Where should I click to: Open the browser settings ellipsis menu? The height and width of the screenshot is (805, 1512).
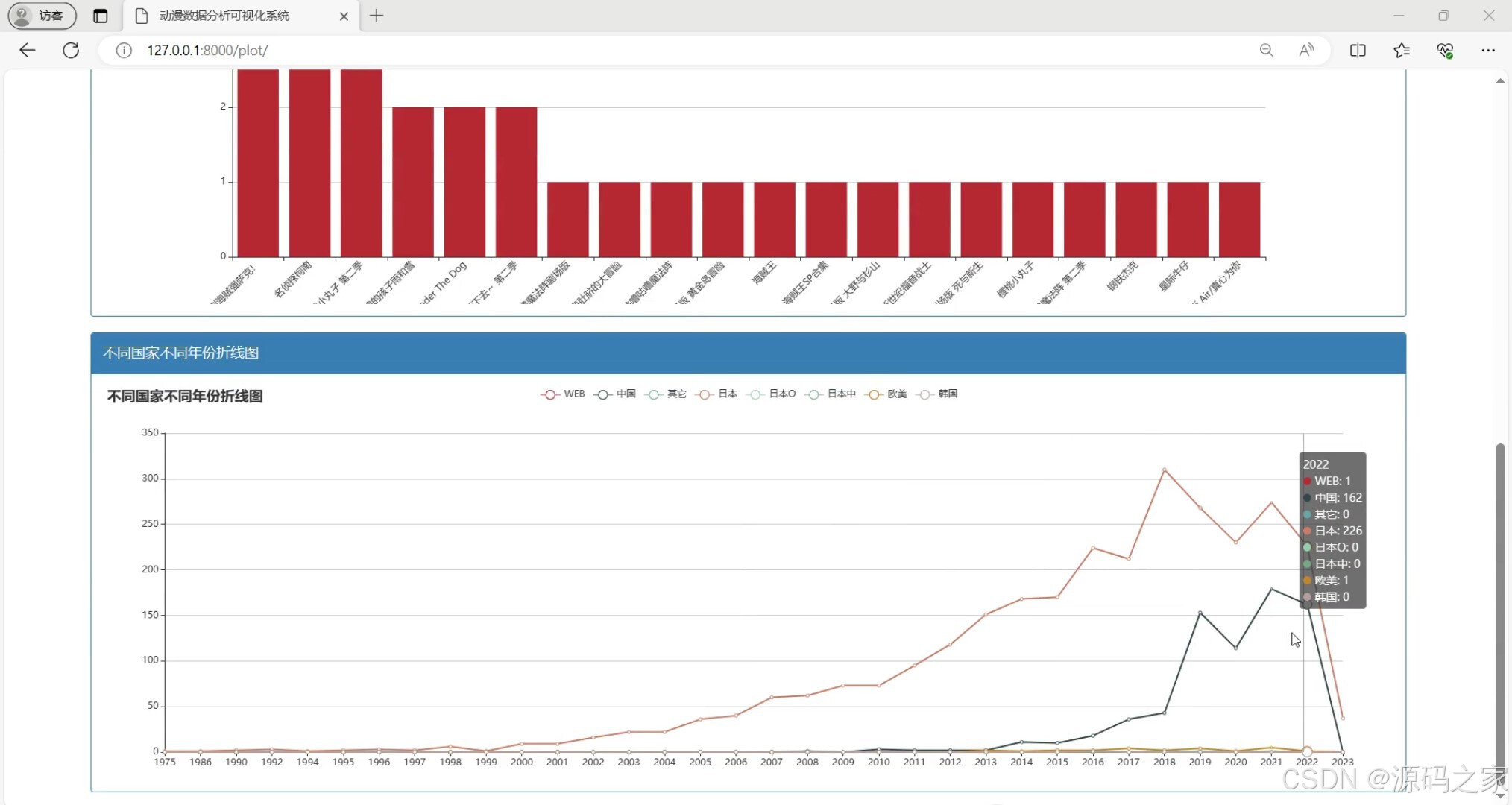point(1488,50)
